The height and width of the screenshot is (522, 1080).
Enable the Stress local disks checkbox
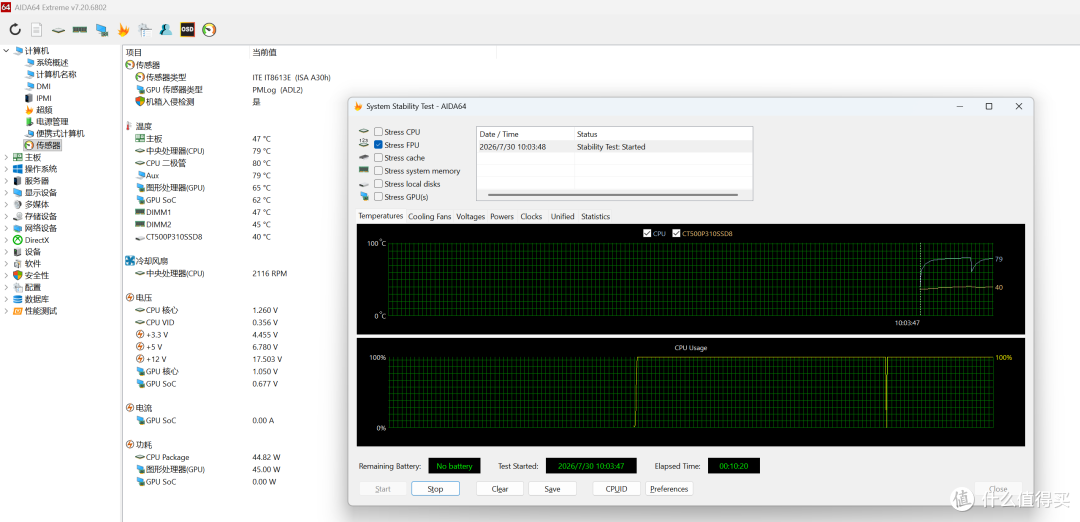pyautogui.click(x=378, y=184)
